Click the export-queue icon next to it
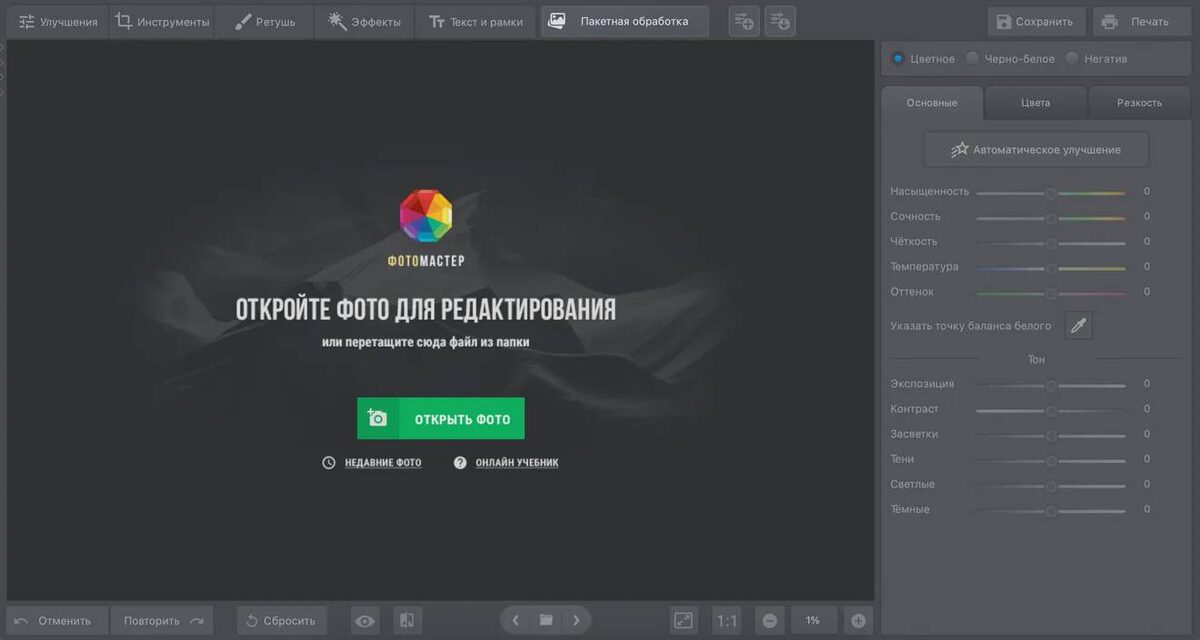The width and height of the screenshot is (1200, 640). click(779, 20)
